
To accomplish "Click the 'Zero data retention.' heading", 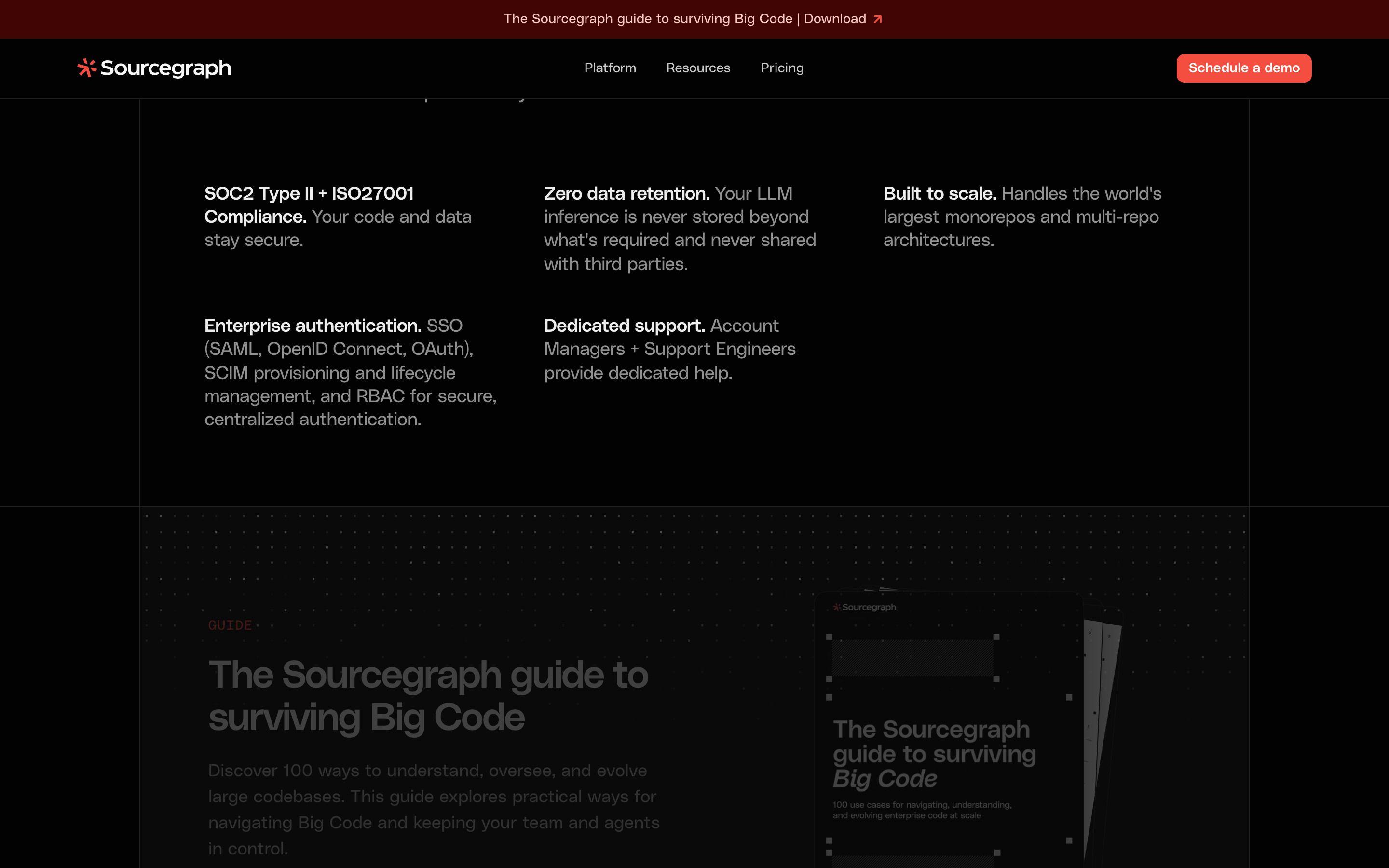I will click(x=627, y=193).
